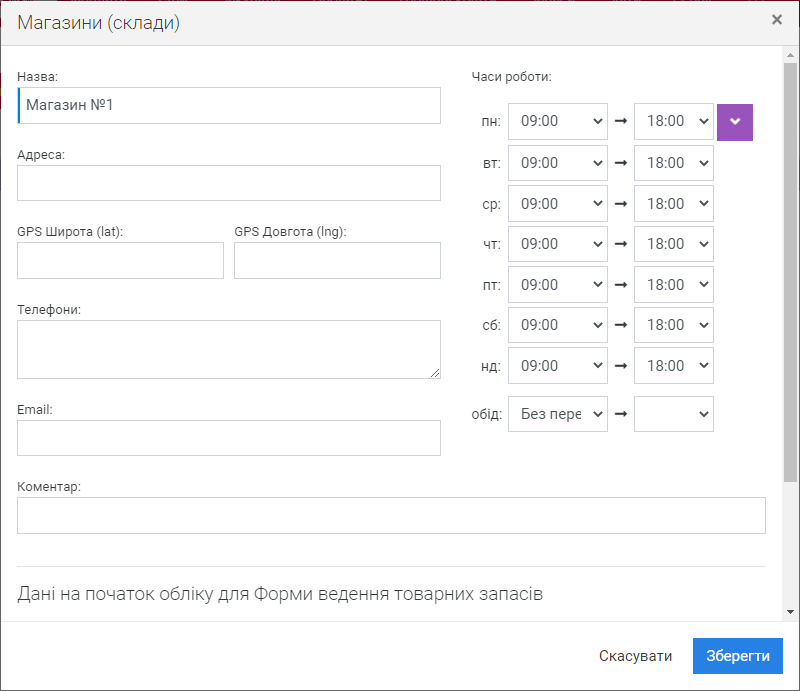
Task: Click the GPS Довгота (lng) field
Action: coord(337,260)
